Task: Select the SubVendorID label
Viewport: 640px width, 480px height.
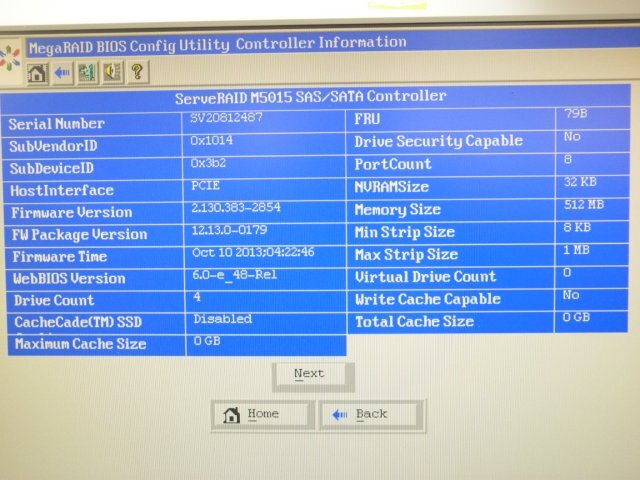Action: 53,146
